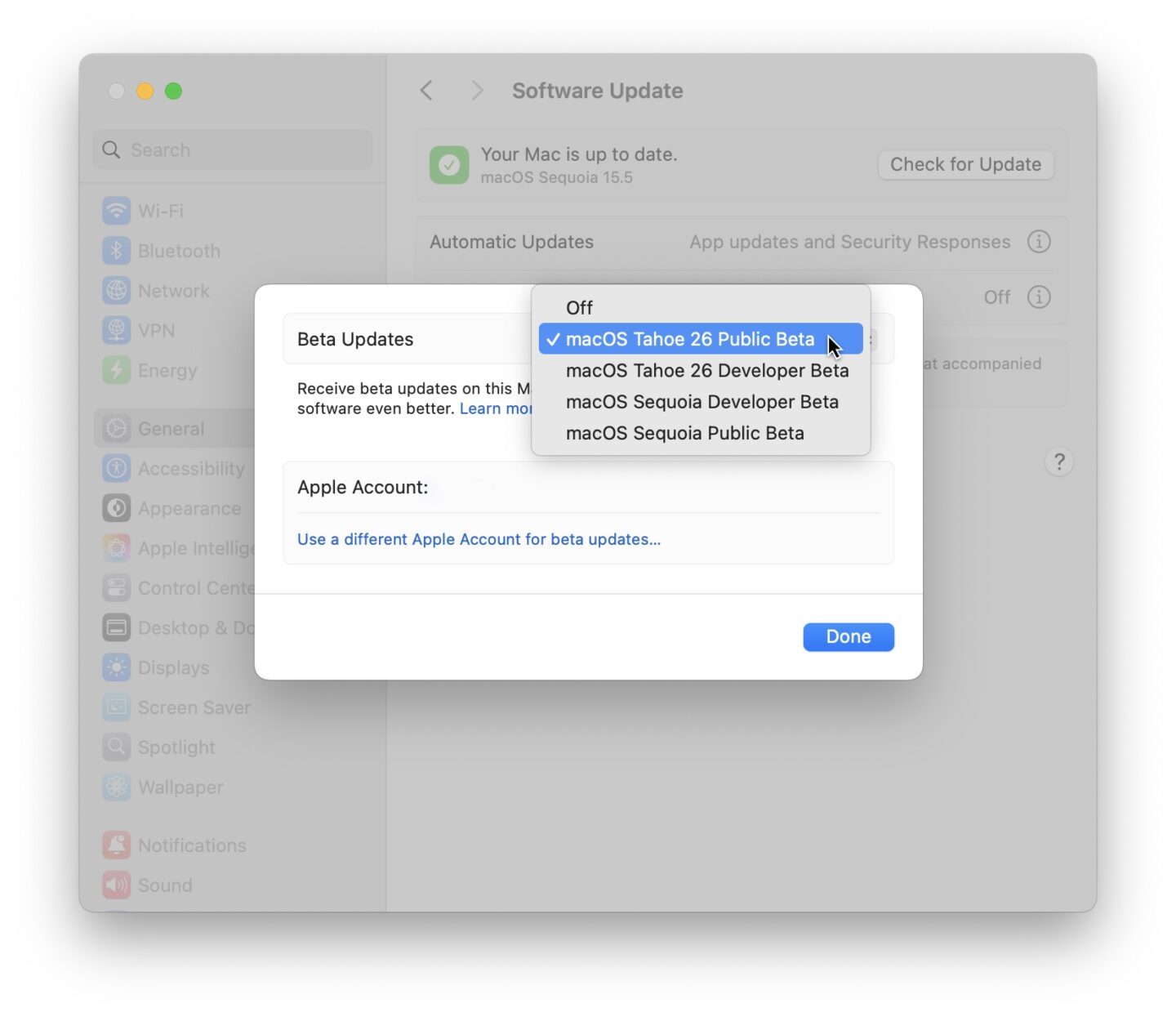Use a different Apple Account for beta updates
1176x1017 pixels.
click(x=479, y=539)
